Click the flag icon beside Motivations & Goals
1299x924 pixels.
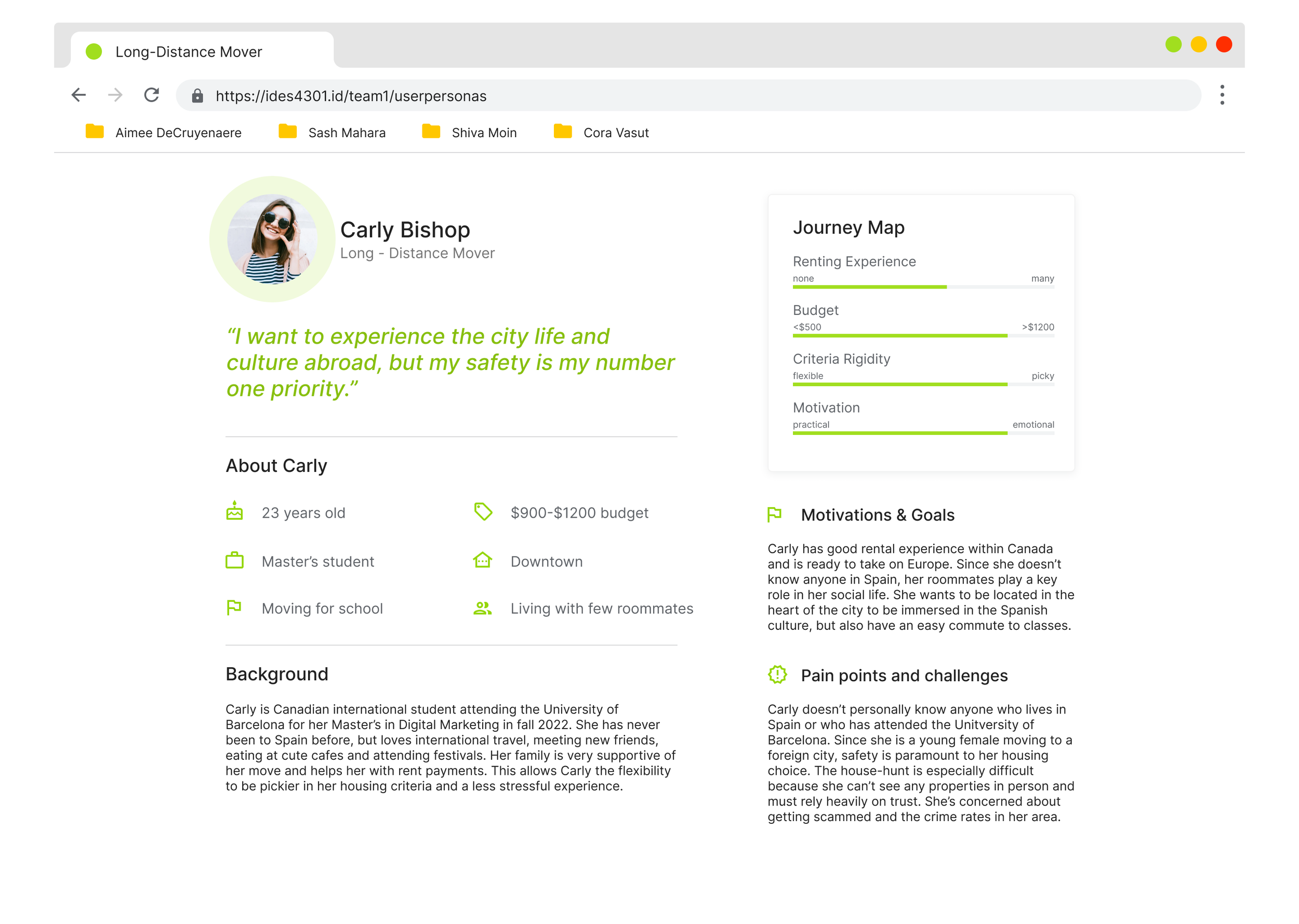pos(774,514)
